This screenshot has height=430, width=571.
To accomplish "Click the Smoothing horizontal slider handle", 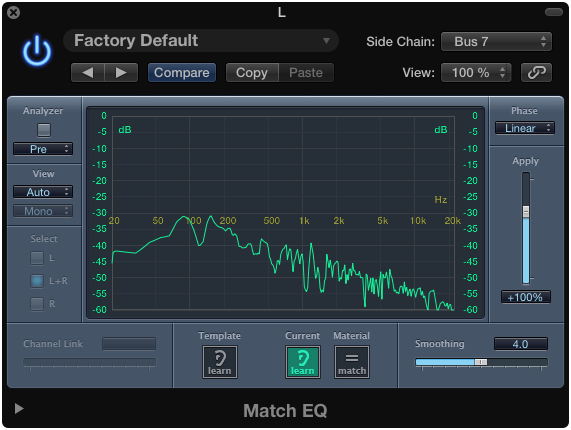I will tap(481, 362).
